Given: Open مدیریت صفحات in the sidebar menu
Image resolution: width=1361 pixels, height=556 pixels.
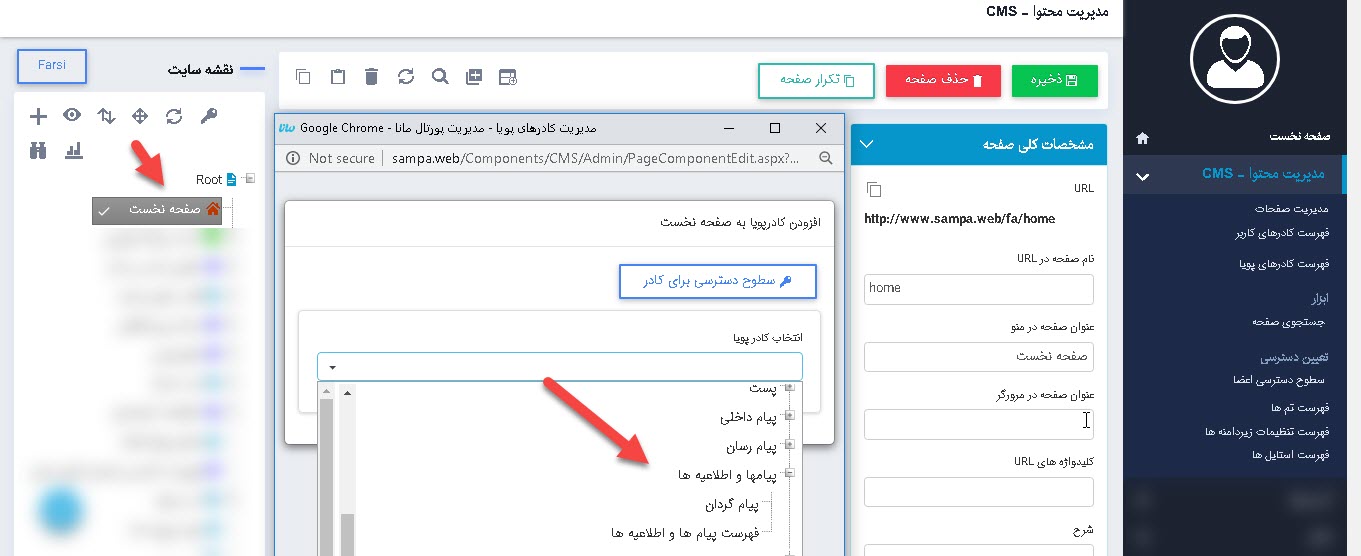Looking at the screenshot, I should (1291, 209).
